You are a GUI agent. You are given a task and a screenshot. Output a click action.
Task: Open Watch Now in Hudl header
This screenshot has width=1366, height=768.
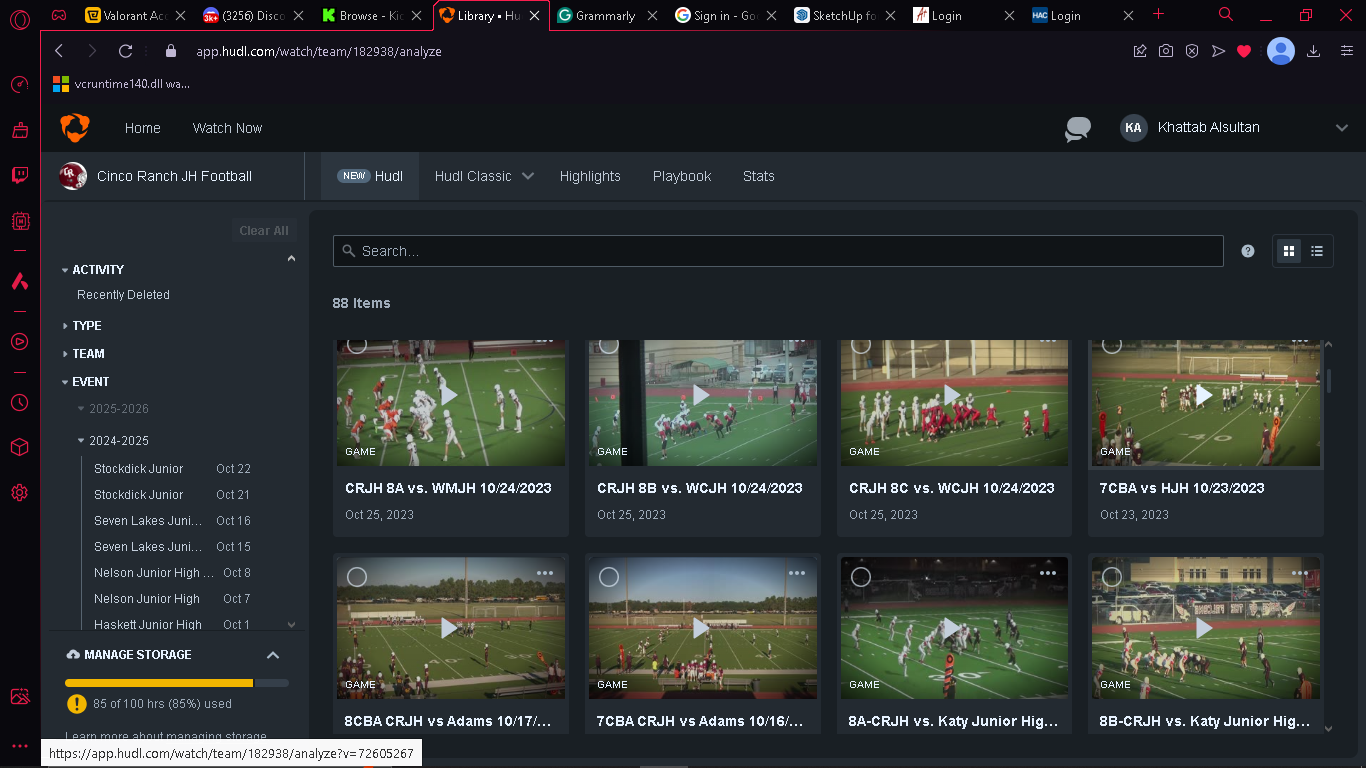[228, 128]
